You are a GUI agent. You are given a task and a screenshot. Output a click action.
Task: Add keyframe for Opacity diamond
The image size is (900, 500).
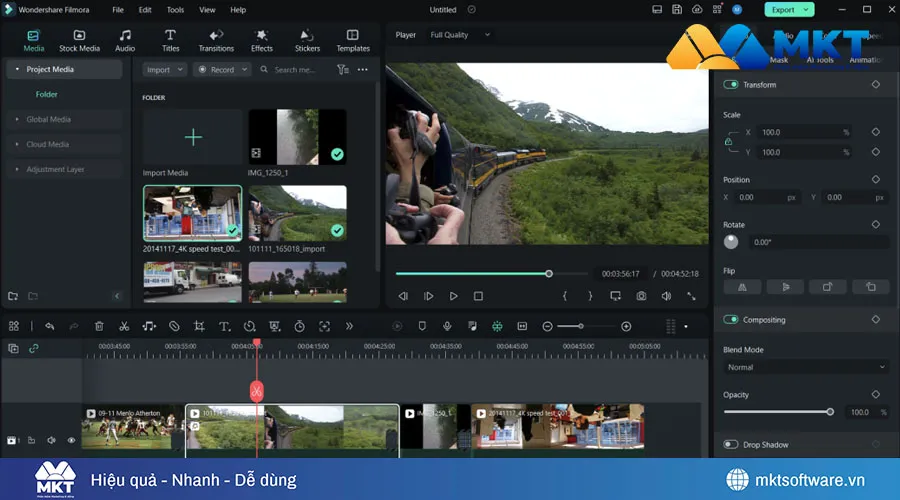click(875, 394)
